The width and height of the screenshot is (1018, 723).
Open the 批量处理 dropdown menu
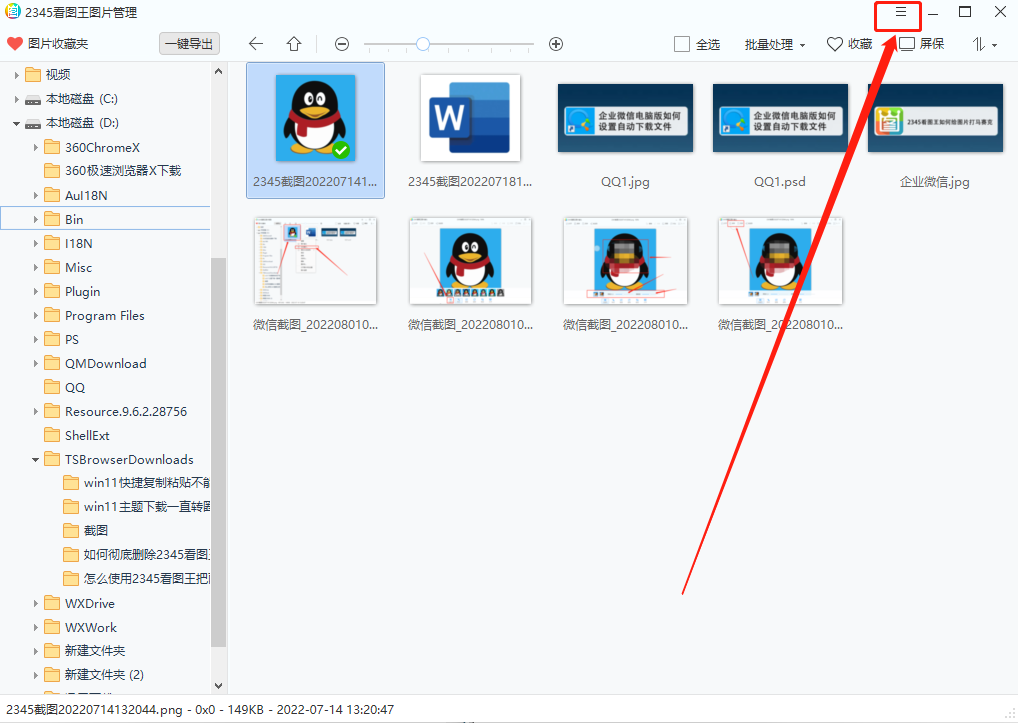pos(775,44)
